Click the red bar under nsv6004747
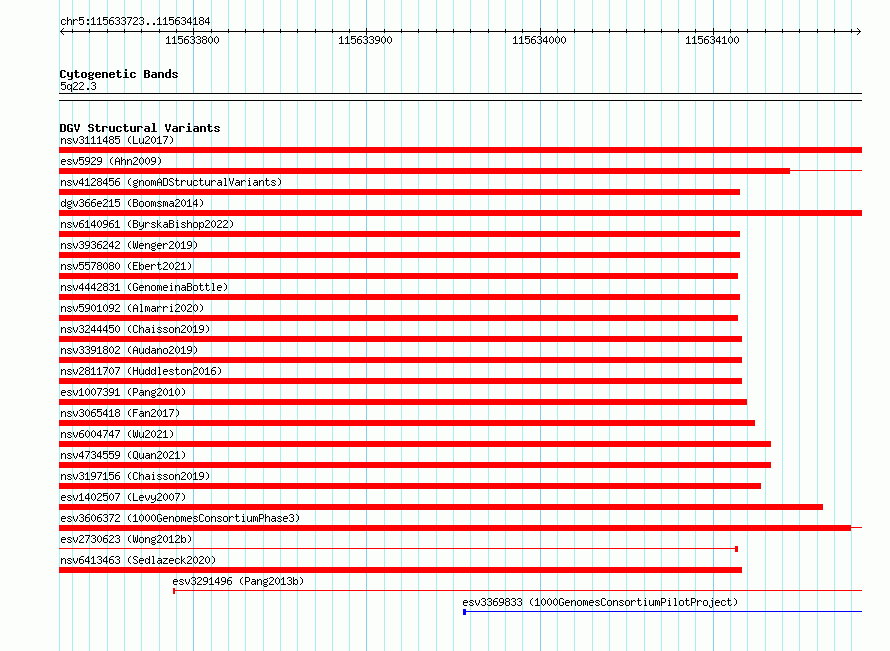Image resolution: width=890 pixels, height=651 pixels. point(415,444)
